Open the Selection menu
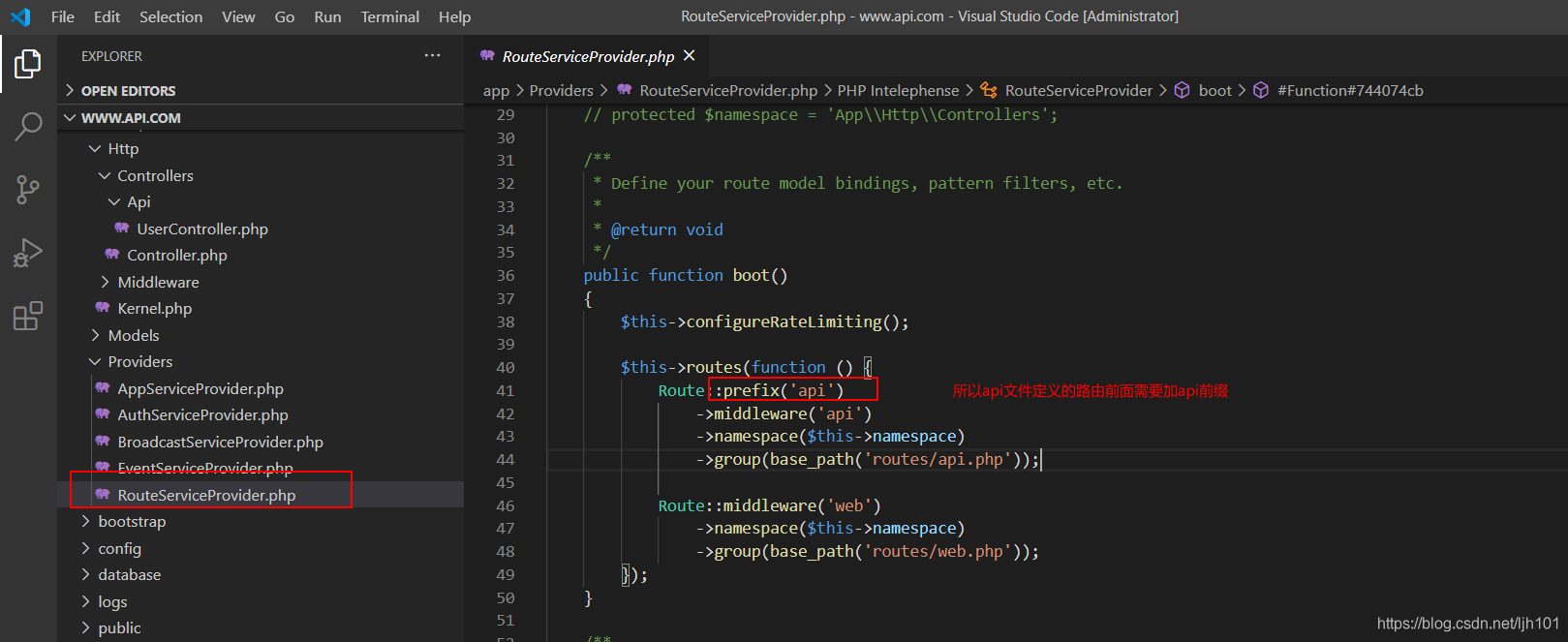Image resolution: width=1568 pixels, height=642 pixels. coord(170,16)
